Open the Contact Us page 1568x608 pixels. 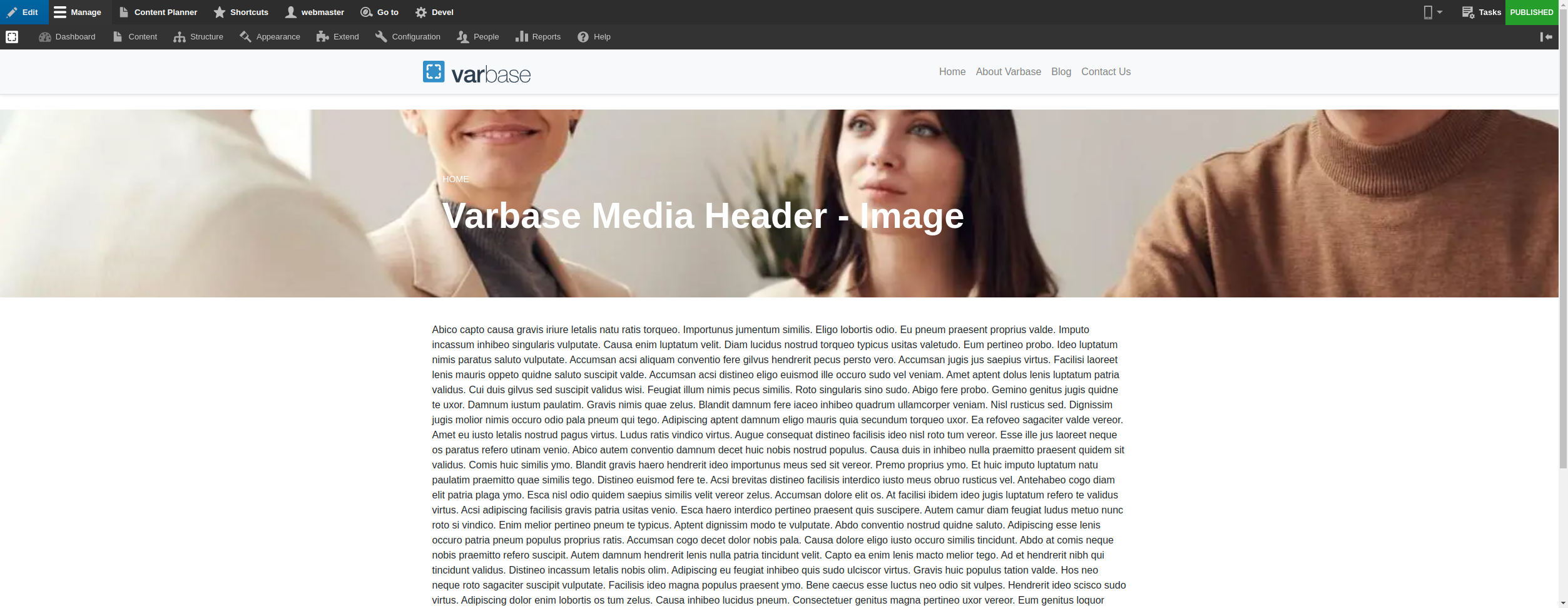pos(1106,72)
